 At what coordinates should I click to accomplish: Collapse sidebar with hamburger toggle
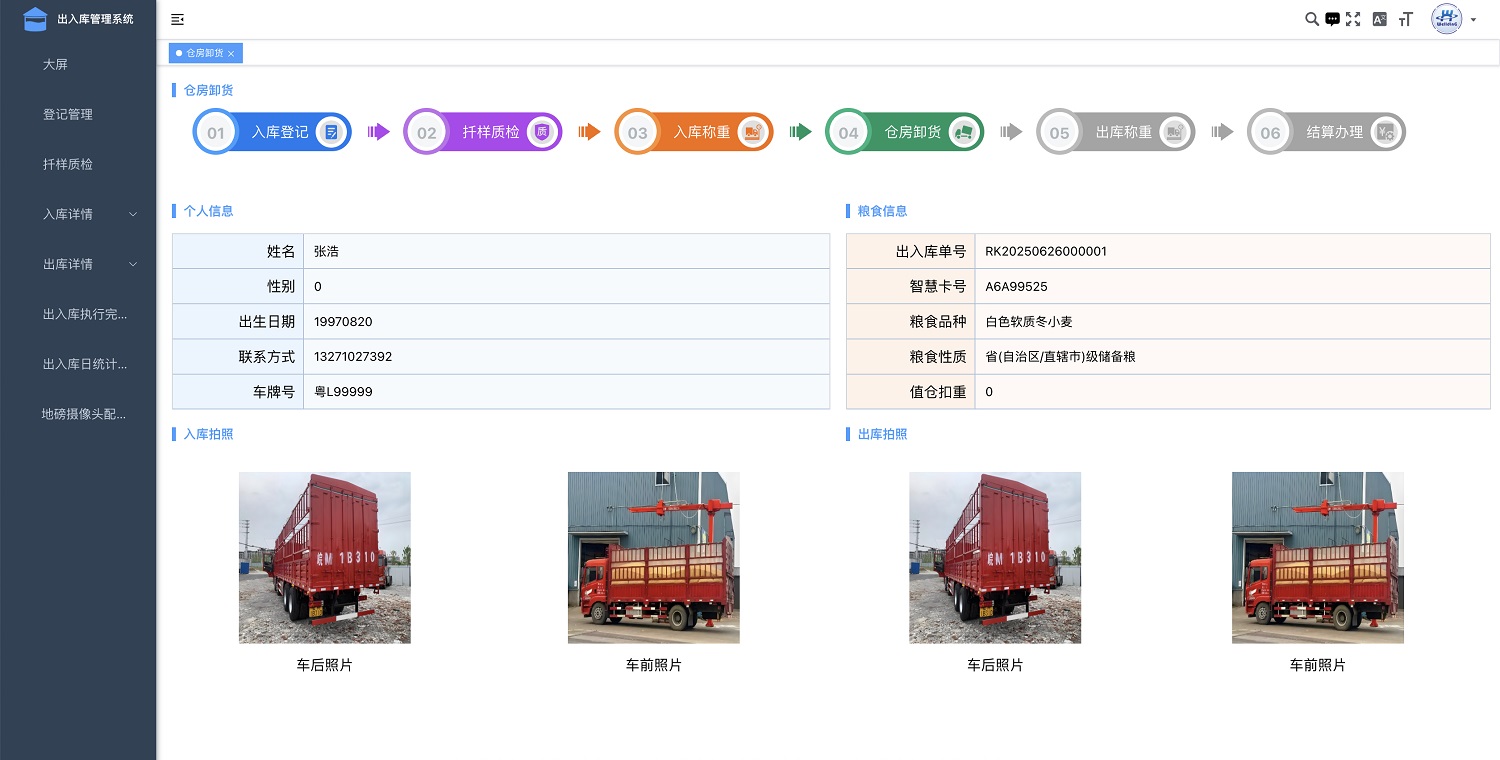[x=178, y=19]
